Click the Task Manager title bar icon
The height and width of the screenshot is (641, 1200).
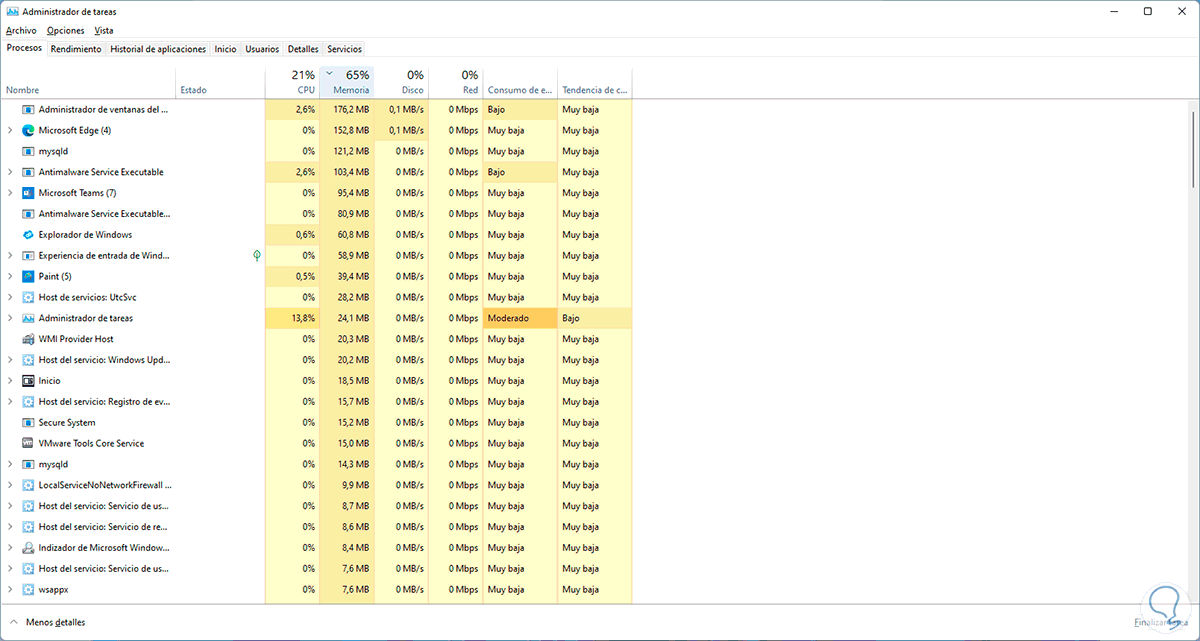pos(12,11)
